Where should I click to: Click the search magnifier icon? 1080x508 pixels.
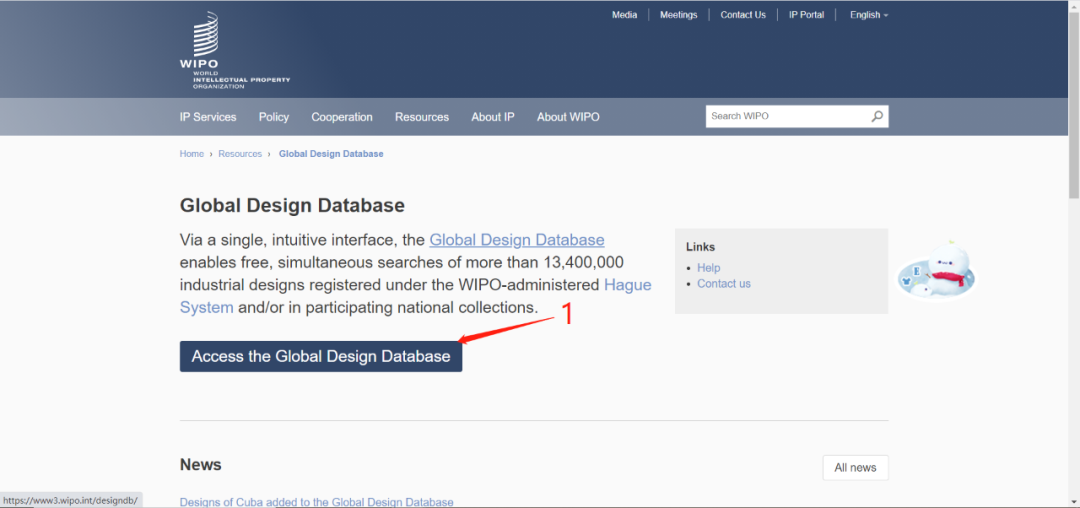877,116
